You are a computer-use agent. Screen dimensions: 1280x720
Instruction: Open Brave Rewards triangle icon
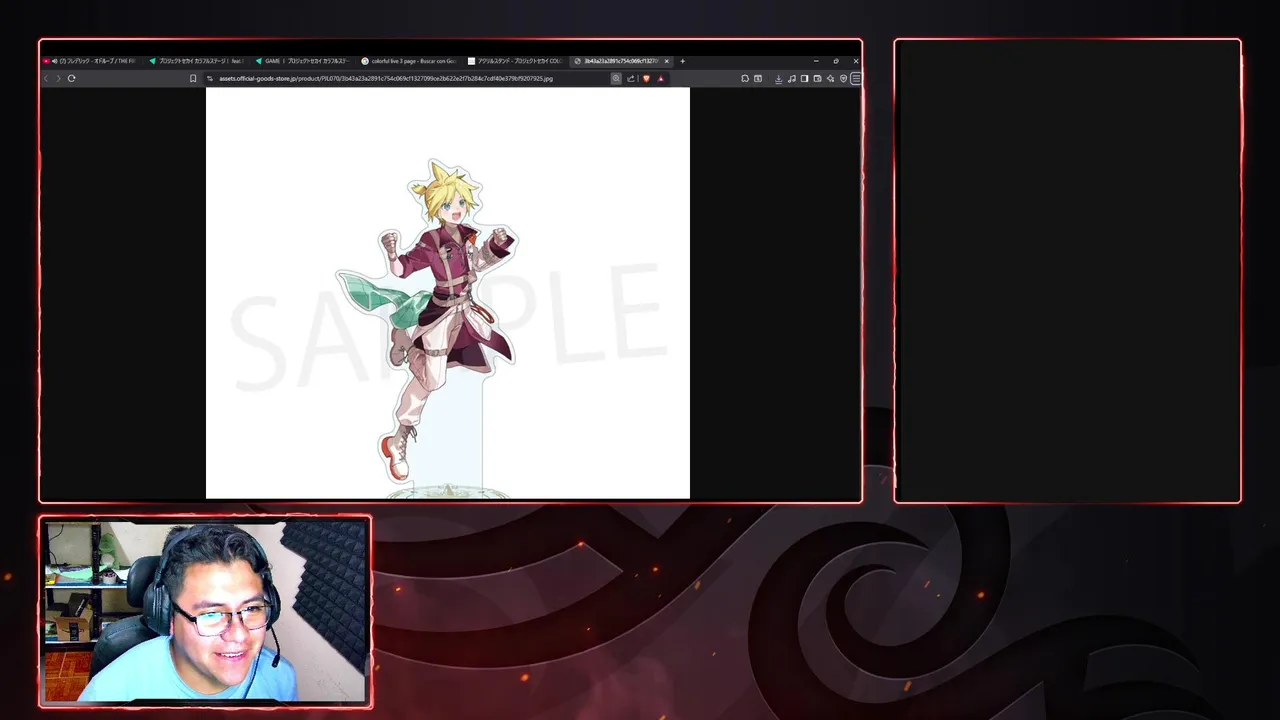(x=661, y=78)
